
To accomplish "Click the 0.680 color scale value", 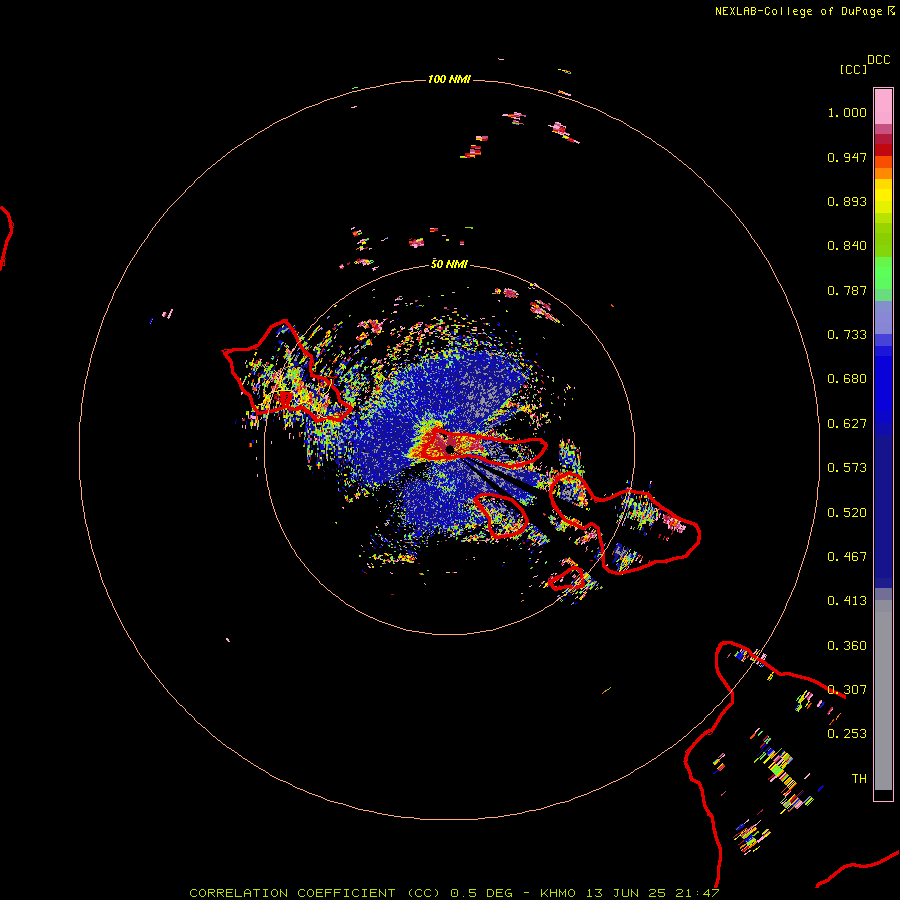I will pos(847,379).
